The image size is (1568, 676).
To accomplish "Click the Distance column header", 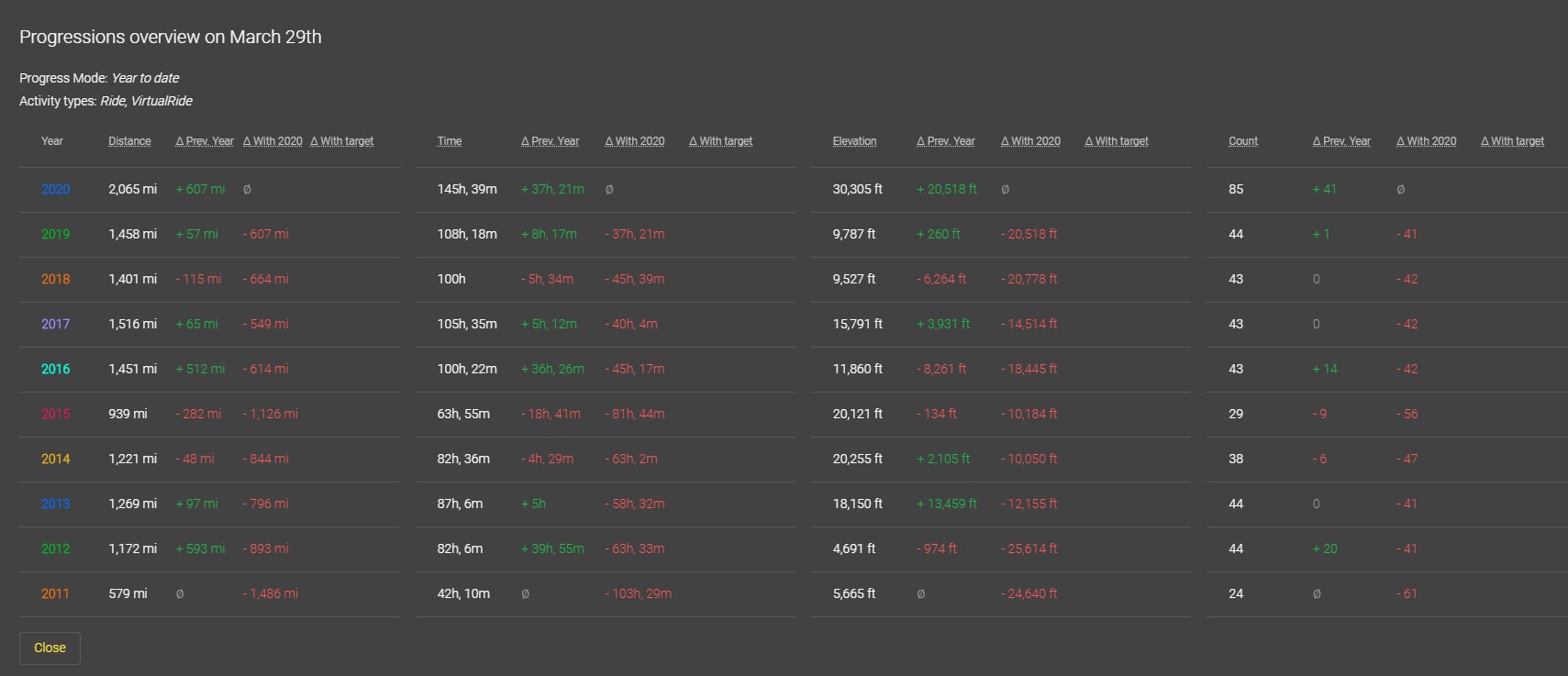I will pos(129,141).
